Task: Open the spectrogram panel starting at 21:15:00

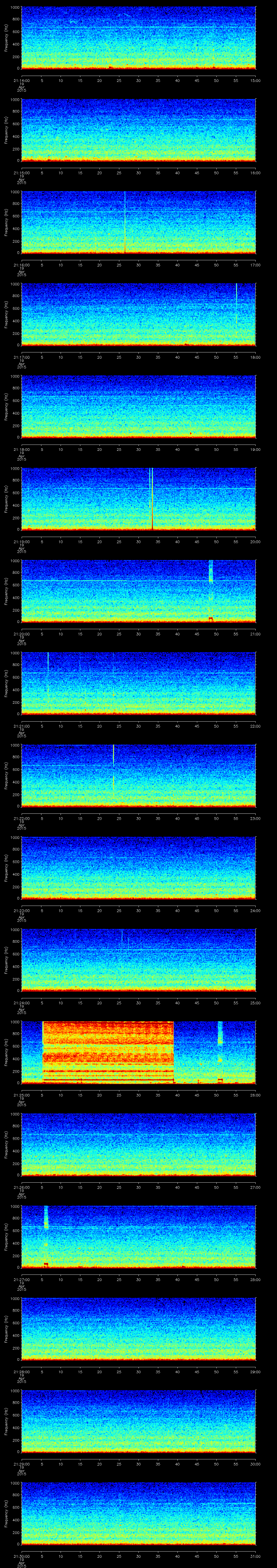Action: pyautogui.click(x=138, y=130)
